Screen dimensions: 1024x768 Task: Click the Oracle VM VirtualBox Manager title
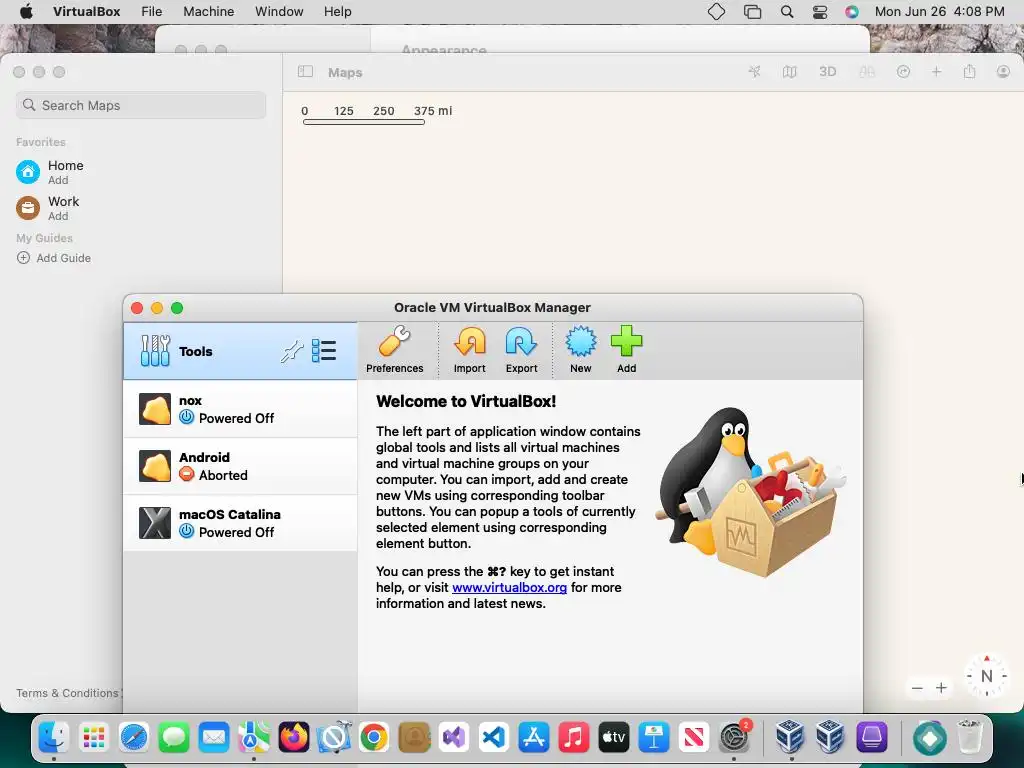(x=492, y=308)
